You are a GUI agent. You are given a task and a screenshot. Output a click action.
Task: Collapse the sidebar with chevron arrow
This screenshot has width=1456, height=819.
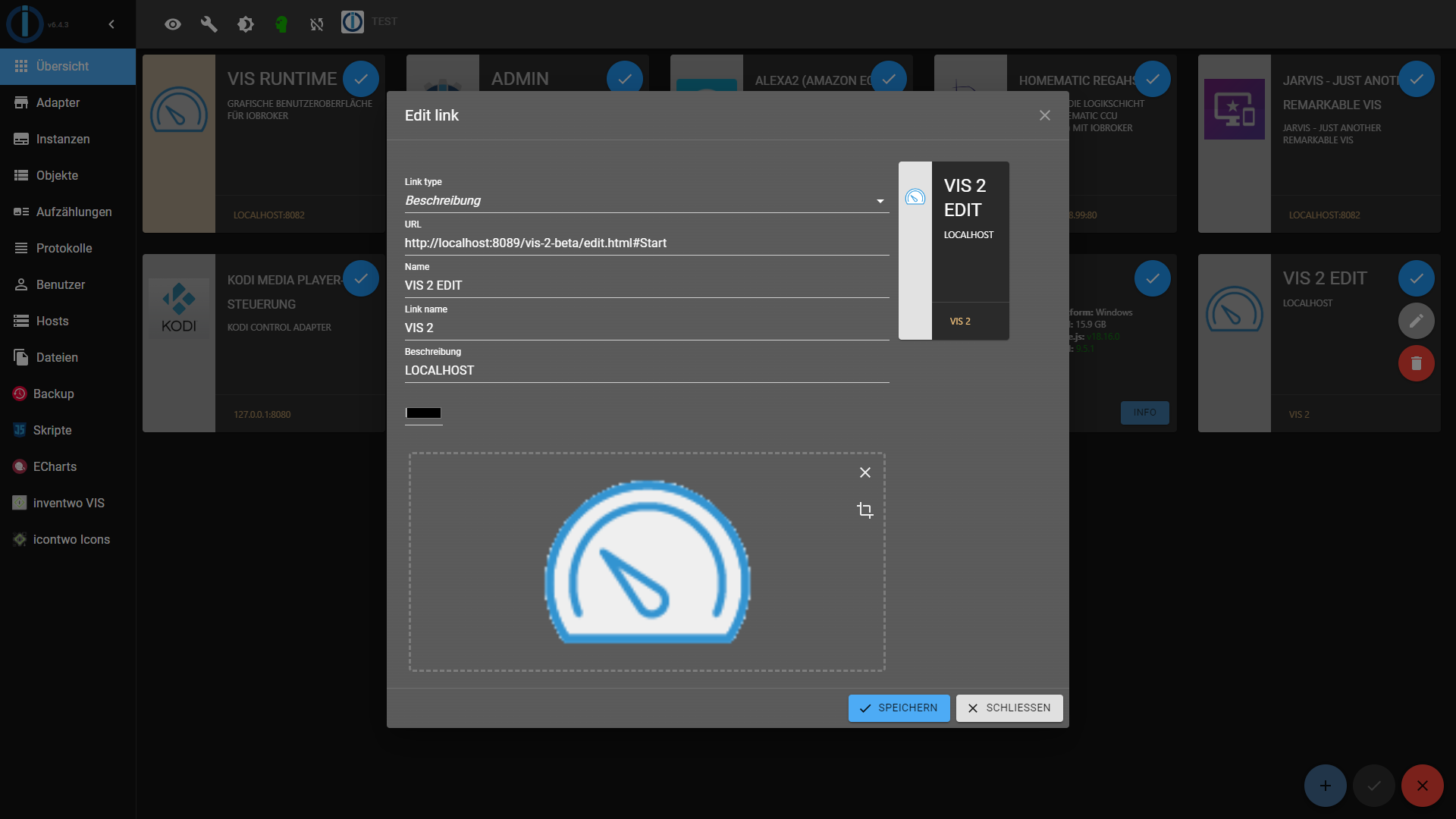point(111,24)
